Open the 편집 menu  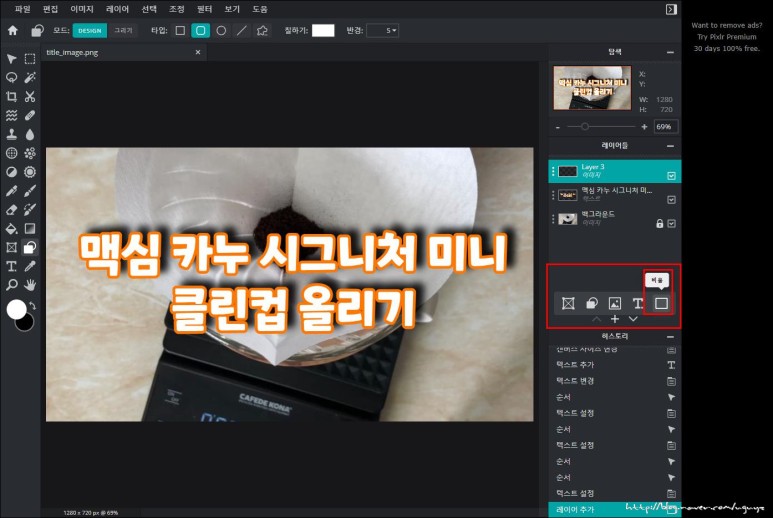(x=50, y=9)
